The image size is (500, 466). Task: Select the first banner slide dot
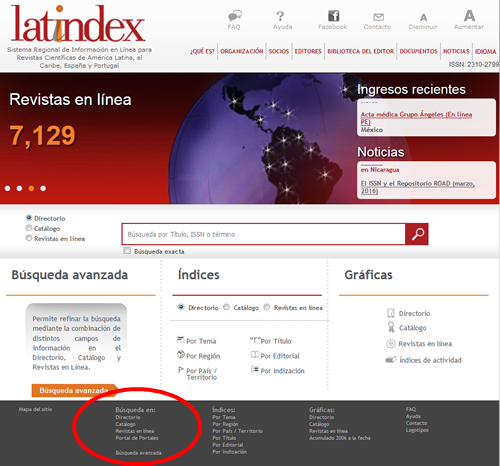(7, 188)
